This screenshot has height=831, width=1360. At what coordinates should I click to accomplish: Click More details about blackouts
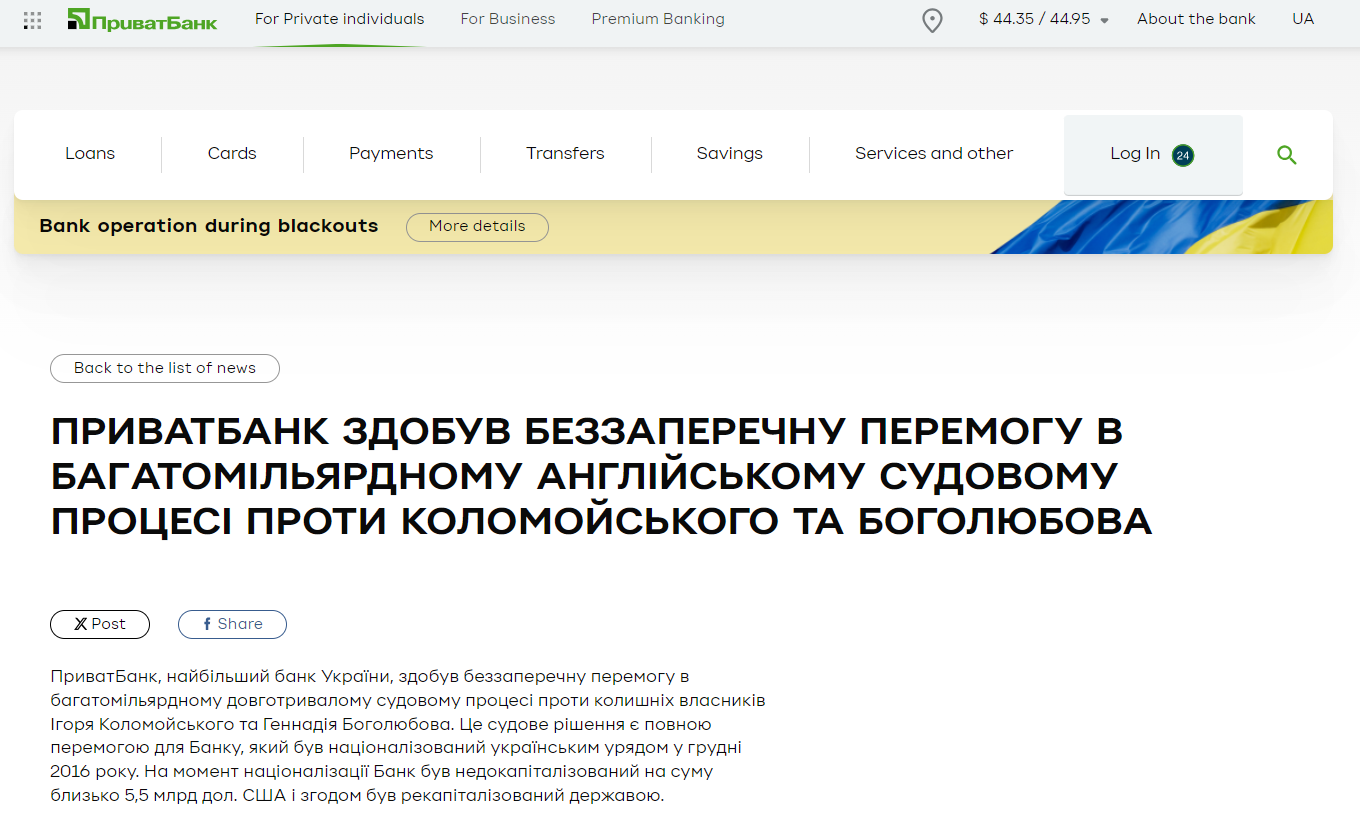[477, 227]
